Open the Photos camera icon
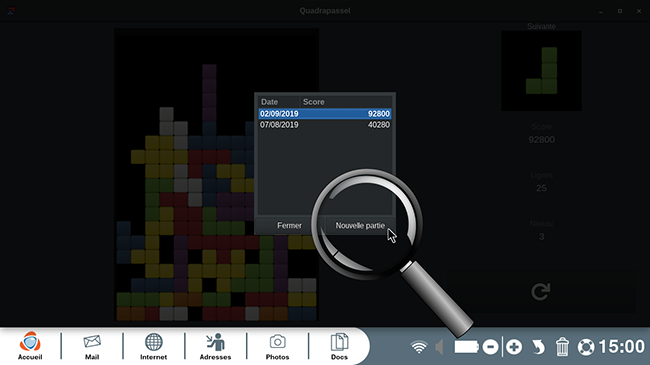650x365 pixels. 277,346
